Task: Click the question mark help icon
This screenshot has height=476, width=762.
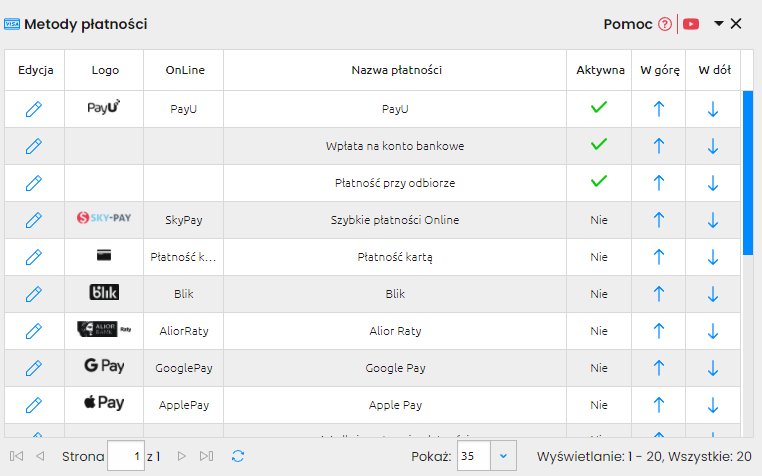Action: coord(665,24)
